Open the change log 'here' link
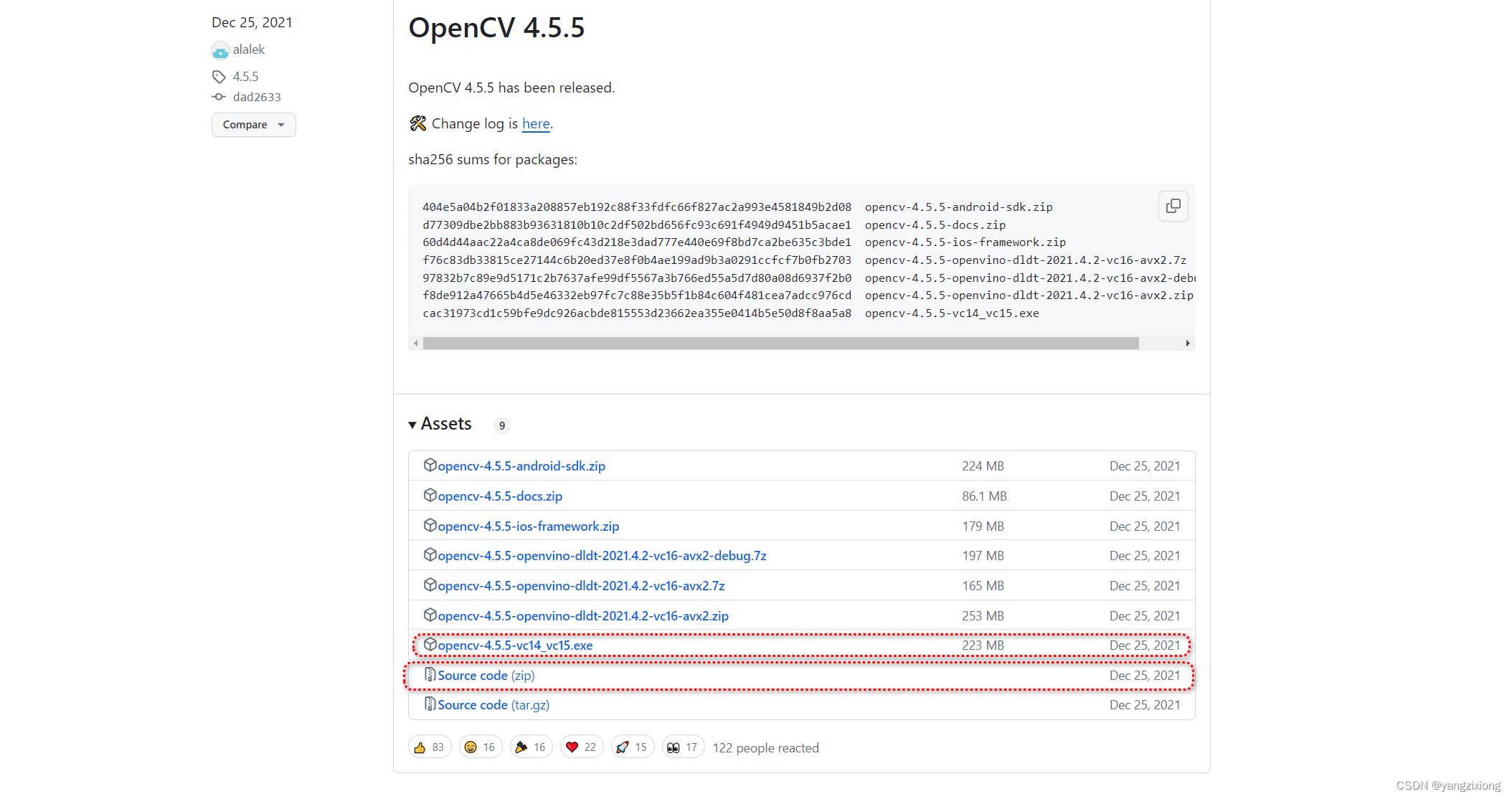Viewport: 1512px width, 799px height. [536, 123]
